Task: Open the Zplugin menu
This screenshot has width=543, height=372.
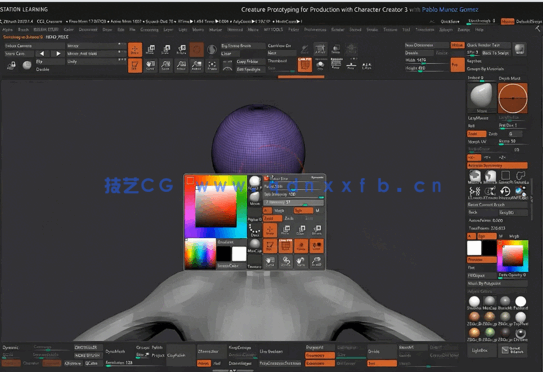Action: (x=446, y=30)
